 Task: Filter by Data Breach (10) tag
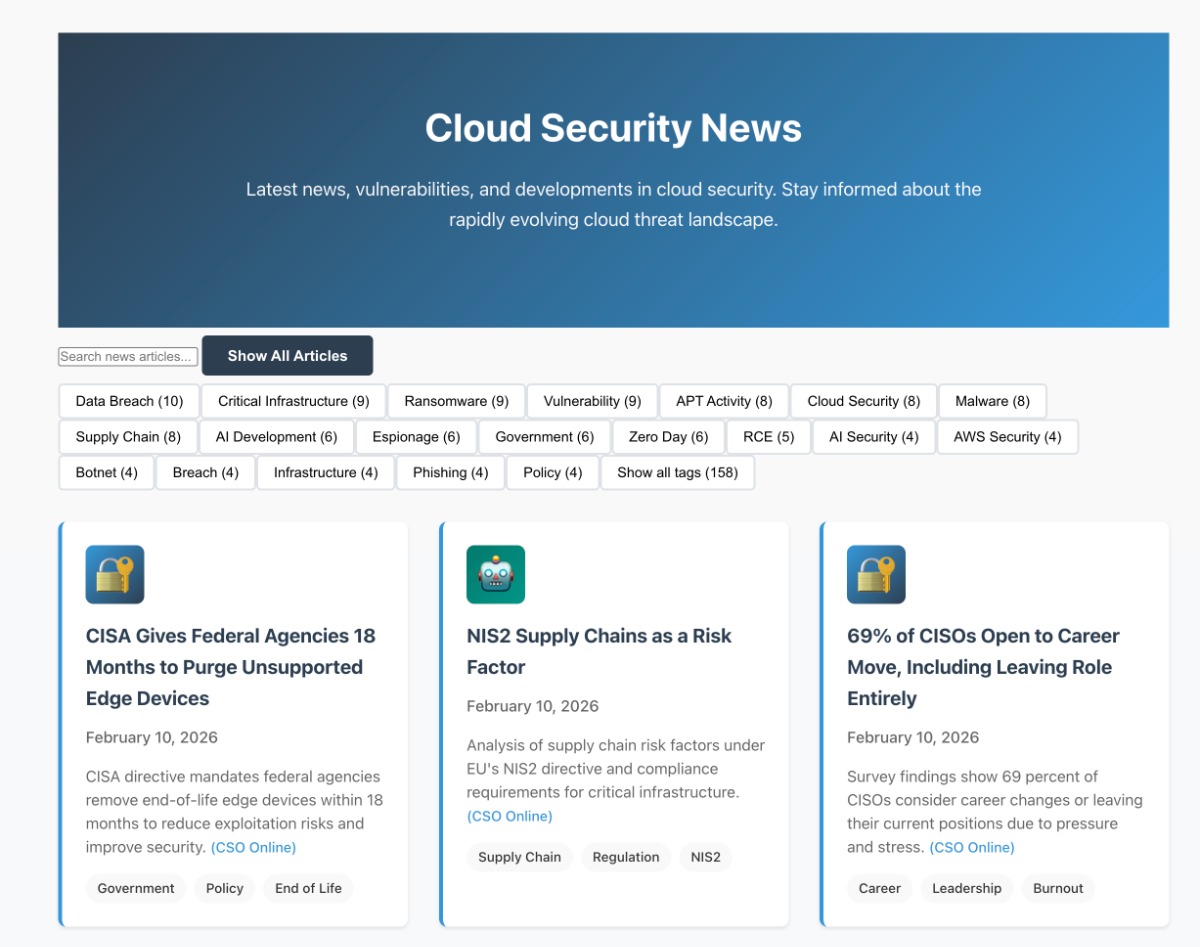(x=129, y=401)
